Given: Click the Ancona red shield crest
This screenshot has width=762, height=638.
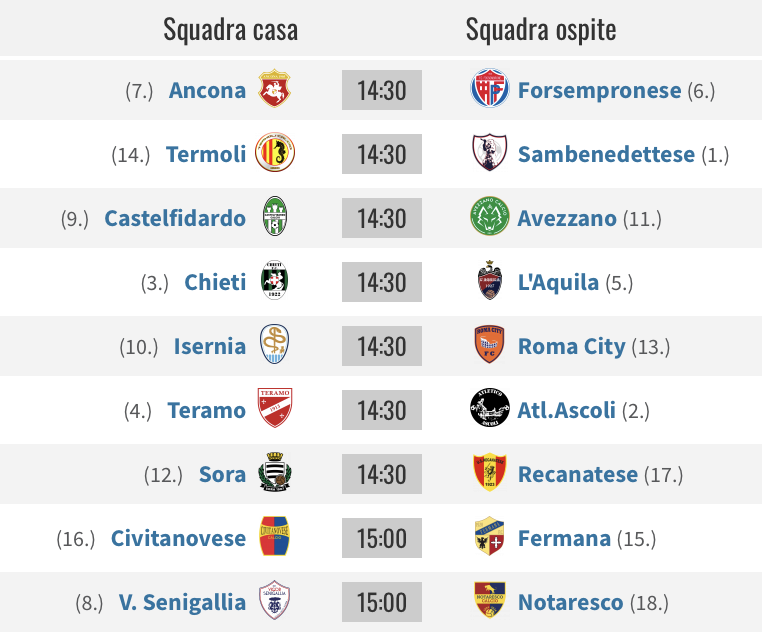Looking at the screenshot, I should tap(274, 88).
